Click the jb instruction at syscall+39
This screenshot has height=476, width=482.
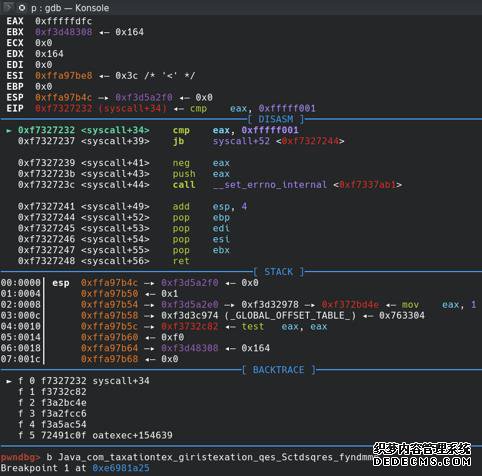coord(181,141)
